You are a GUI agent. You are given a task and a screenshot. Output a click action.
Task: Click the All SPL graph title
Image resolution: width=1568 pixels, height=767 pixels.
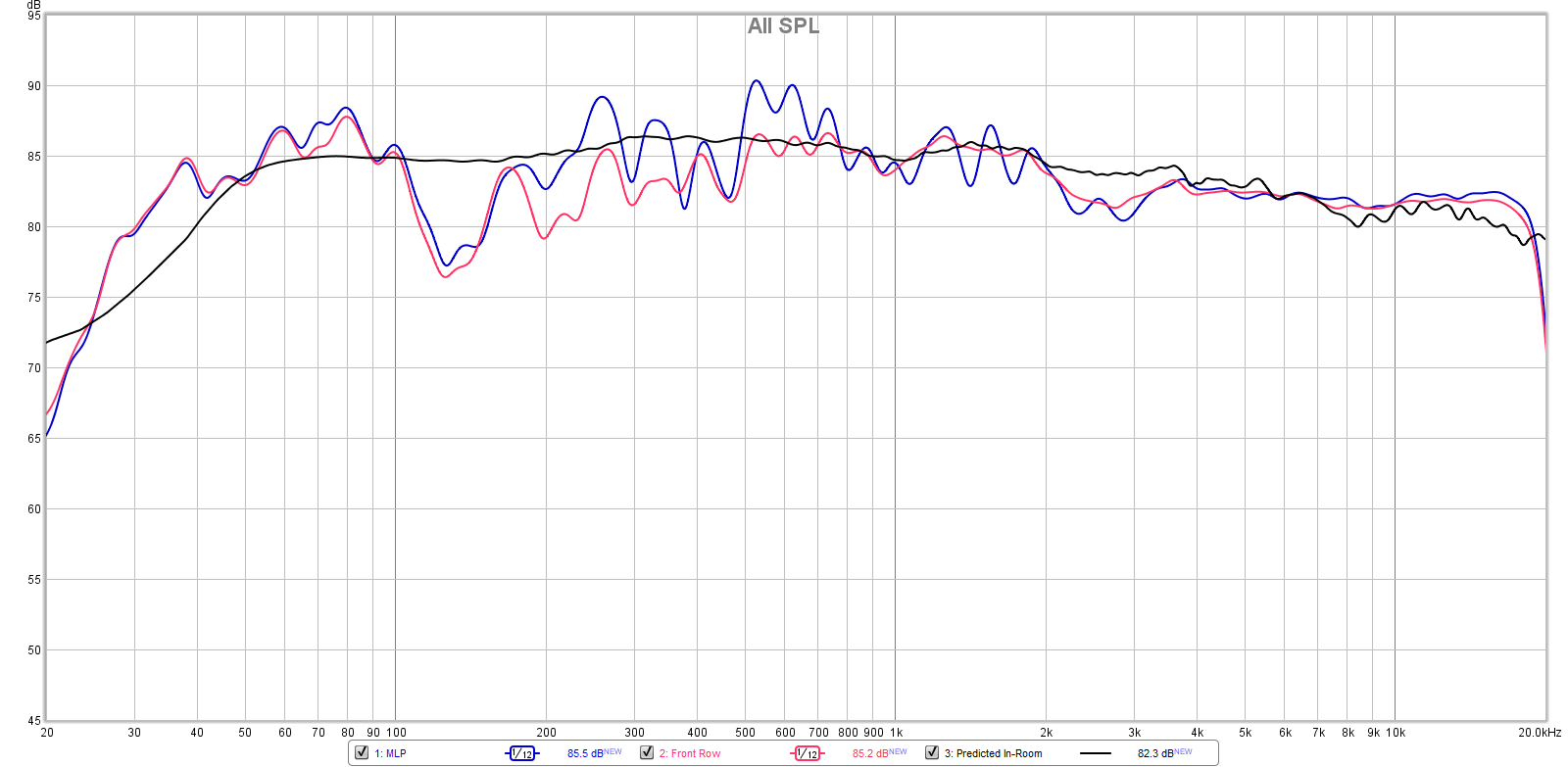(783, 26)
